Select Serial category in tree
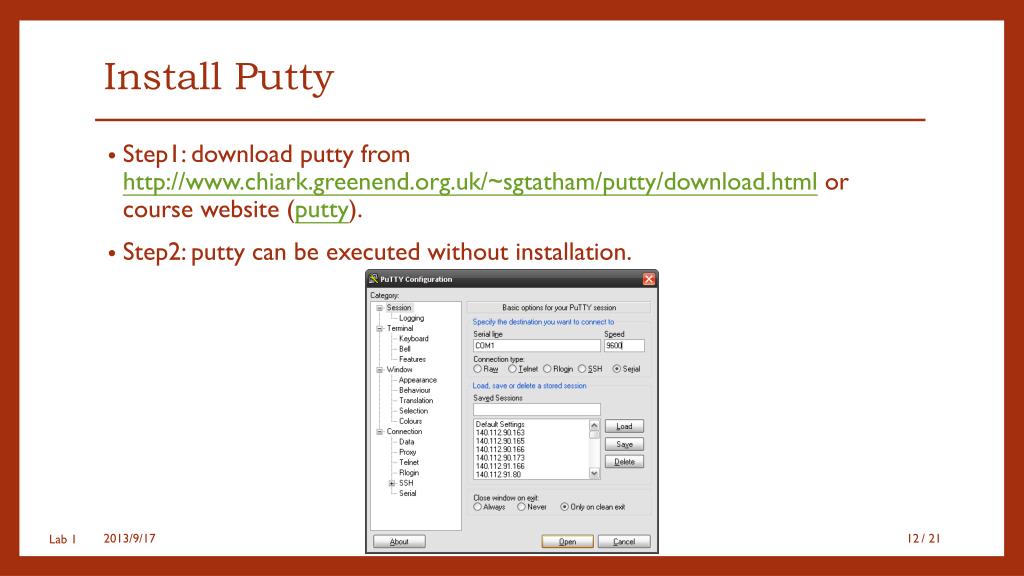The image size is (1024, 576). point(408,494)
